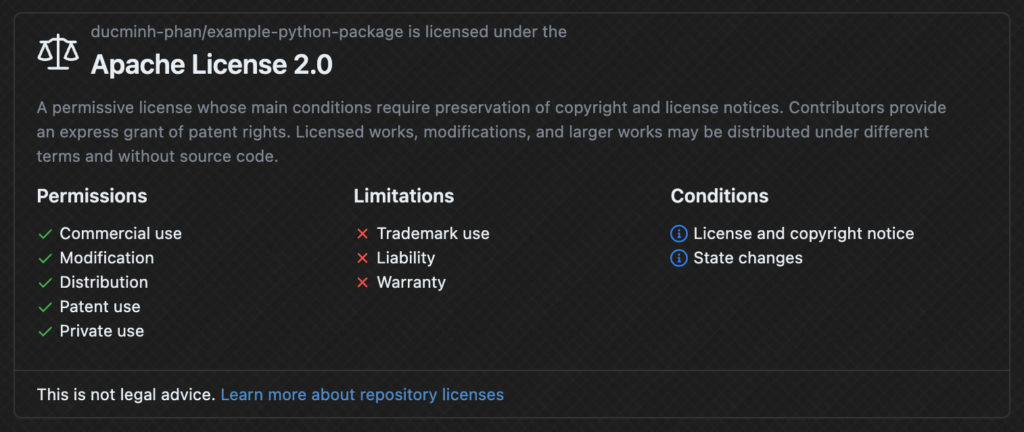The height and width of the screenshot is (432, 1024).
Task: Click the Commercial use permission label
Action: pyautogui.click(x=121, y=234)
